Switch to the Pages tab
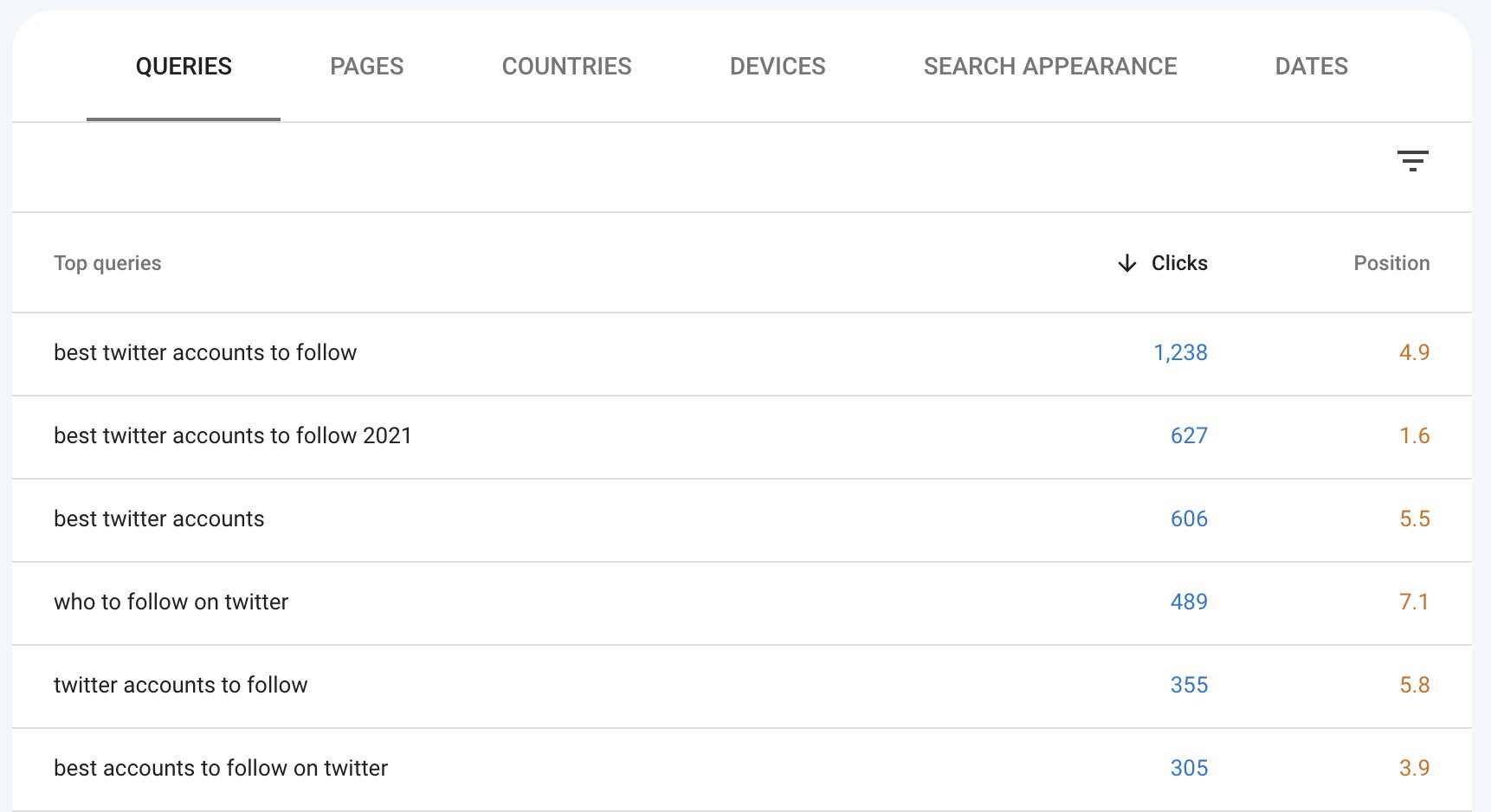 click(x=367, y=67)
